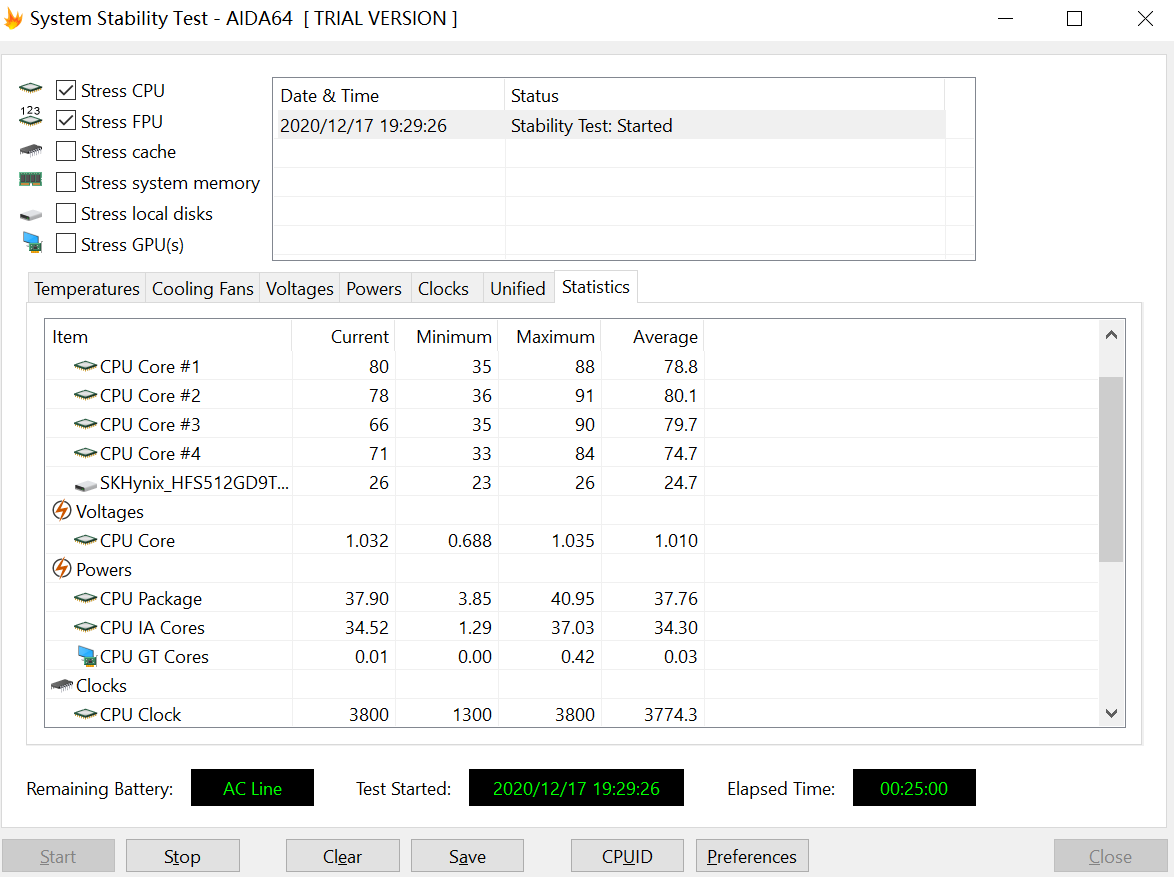Click the chip icon of CPU Package row
This screenshot has height=877, width=1174.
tap(85, 598)
